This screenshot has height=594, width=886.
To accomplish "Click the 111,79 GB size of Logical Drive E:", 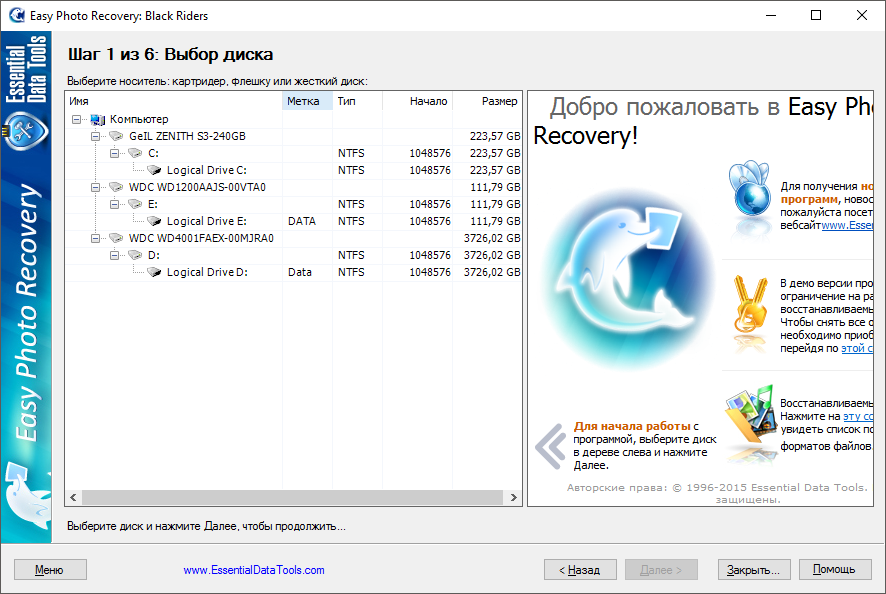I will click(496, 221).
